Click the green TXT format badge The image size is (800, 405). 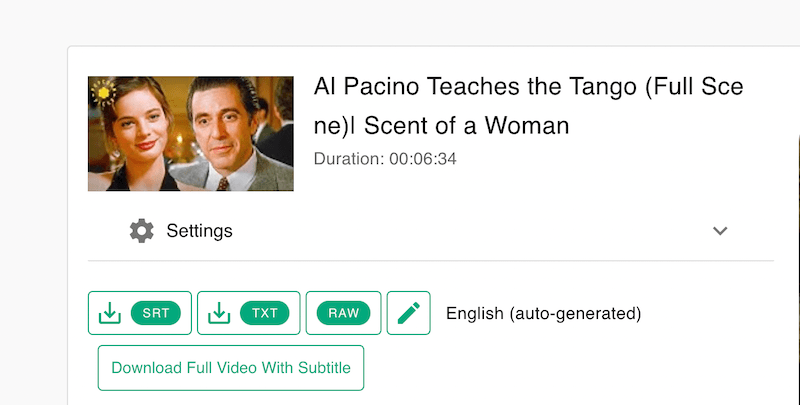point(264,314)
